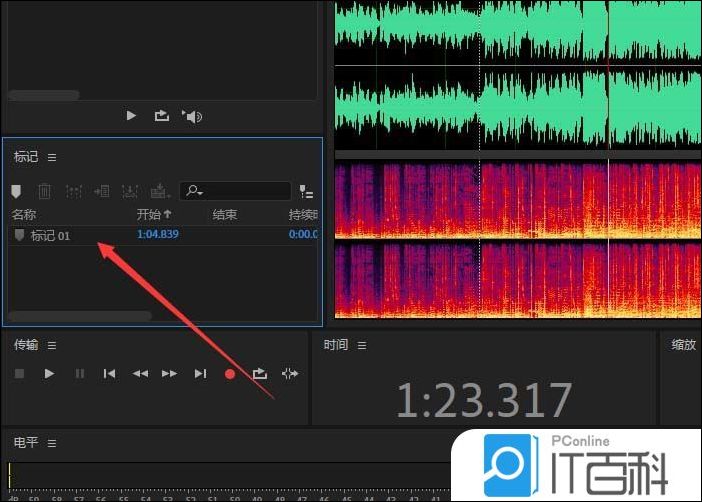Select the 传输 panel tab title
Screen dimensions: 702x502
coord(26,345)
